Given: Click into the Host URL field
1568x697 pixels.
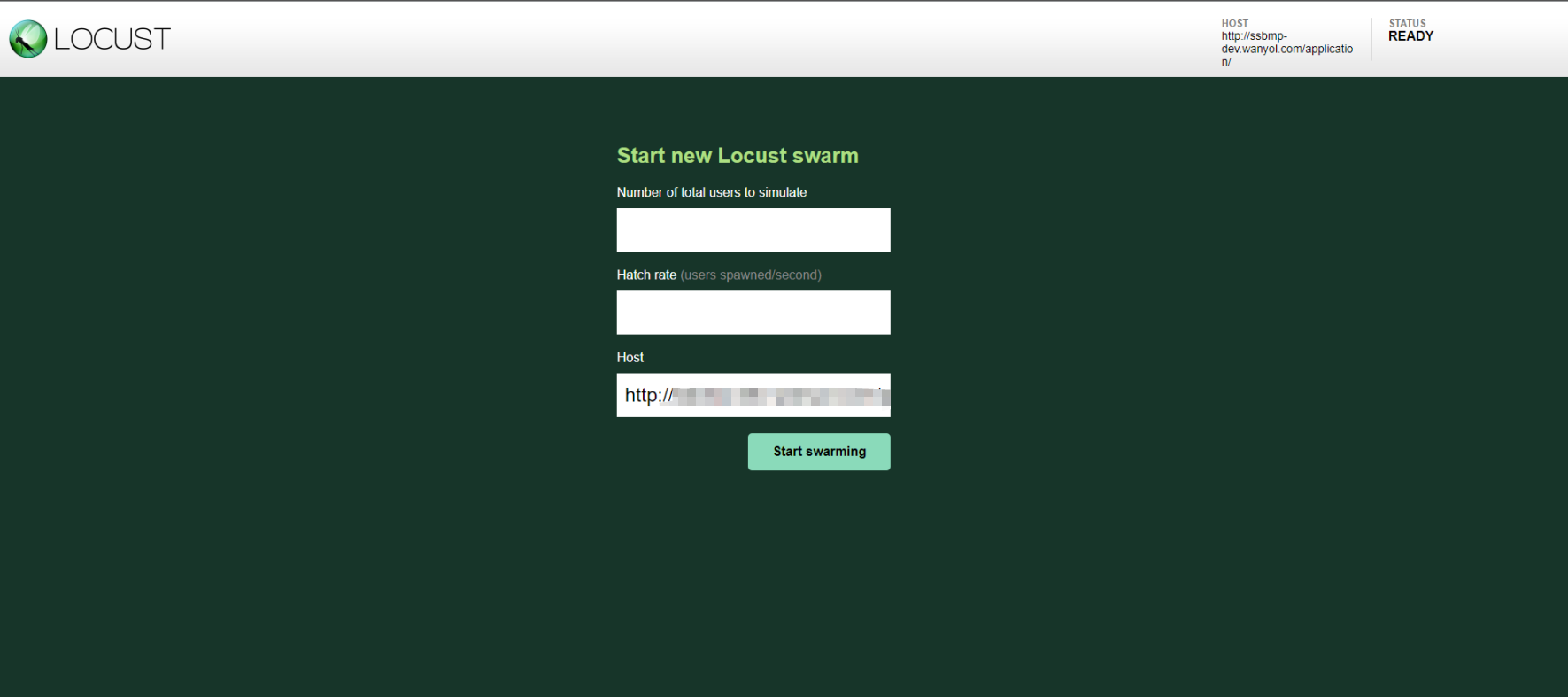Looking at the screenshot, I should (x=753, y=395).
